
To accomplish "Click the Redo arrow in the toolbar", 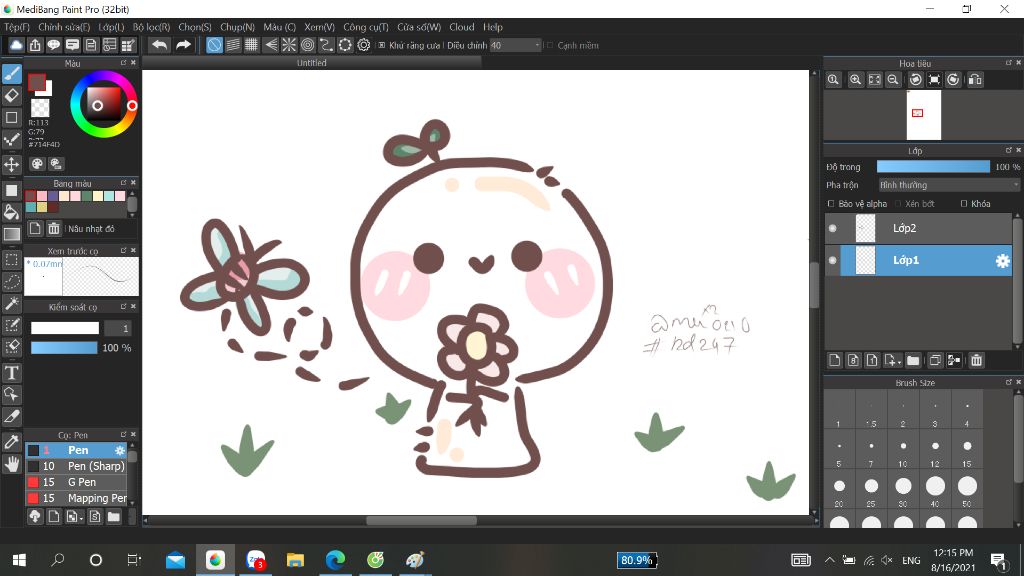I will 184,45.
